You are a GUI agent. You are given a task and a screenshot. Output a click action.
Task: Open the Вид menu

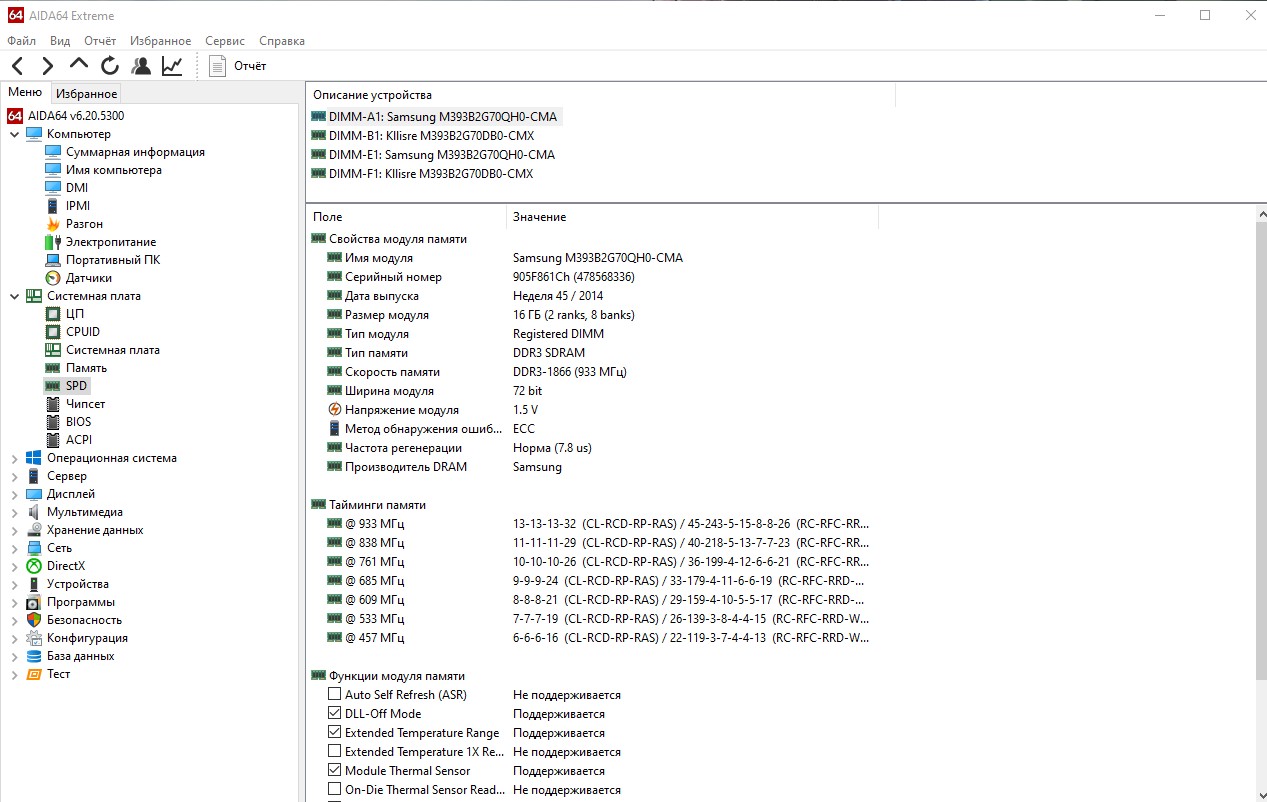pyautogui.click(x=60, y=41)
